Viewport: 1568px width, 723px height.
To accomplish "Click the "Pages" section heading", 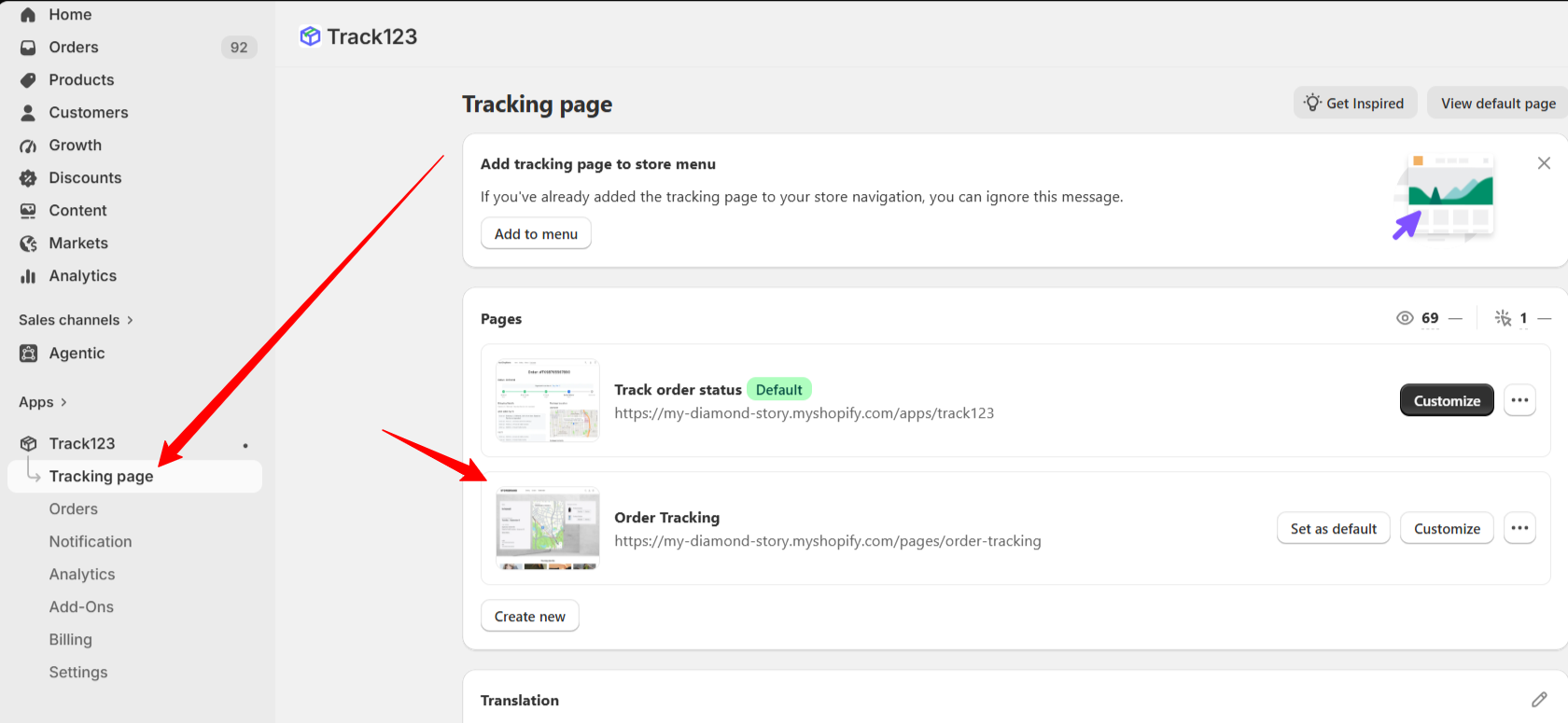I will click(x=501, y=319).
